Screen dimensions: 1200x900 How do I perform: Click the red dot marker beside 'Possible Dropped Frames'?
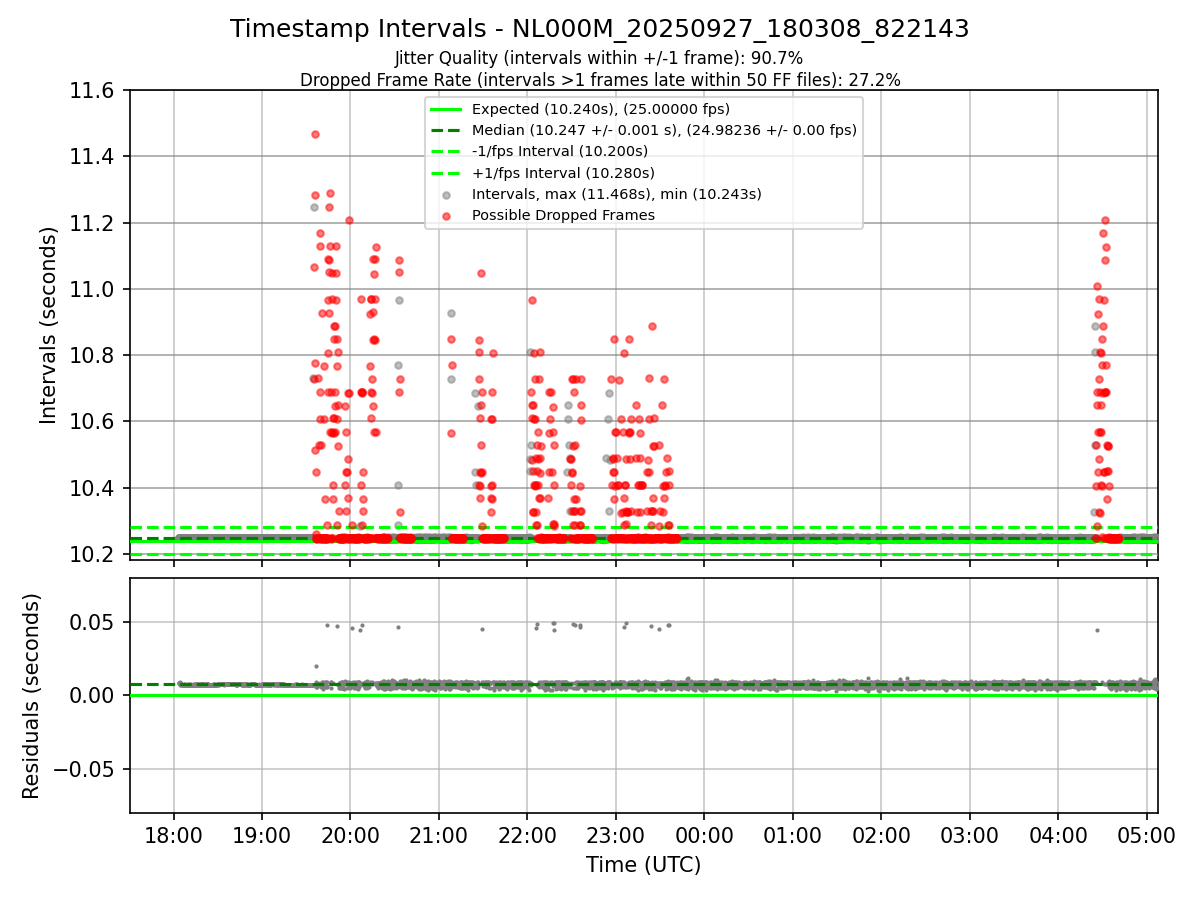[x=446, y=215]
